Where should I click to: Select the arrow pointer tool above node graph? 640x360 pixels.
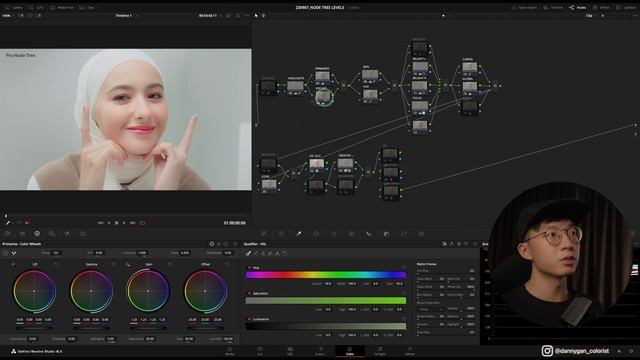256,16
